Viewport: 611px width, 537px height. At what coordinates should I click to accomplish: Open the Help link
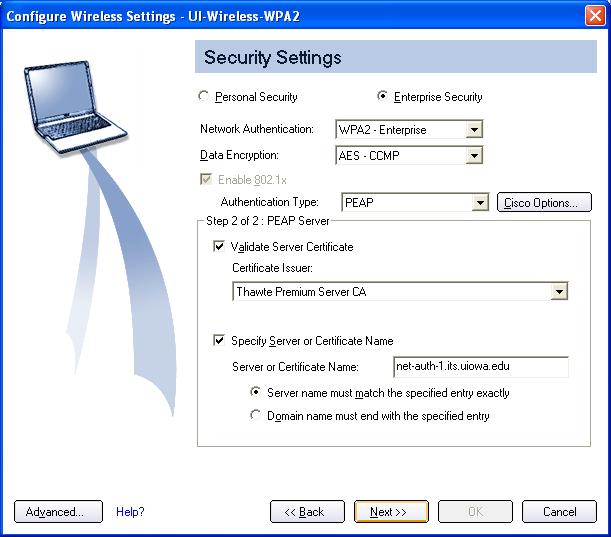pos(130,512)
